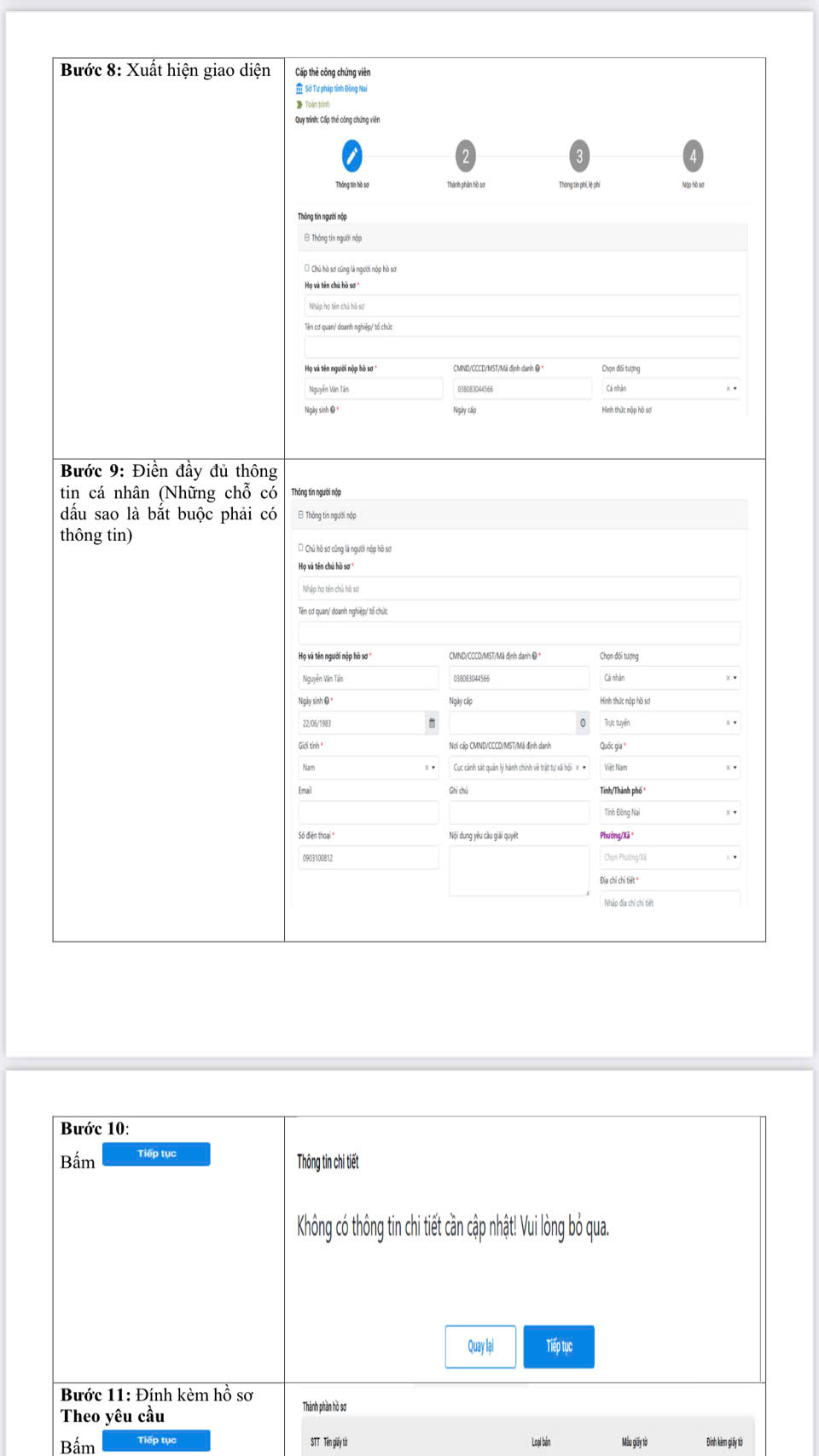Check 'Chủ hồ sơ cũng là người nộp' in Bước 8

click(x=307, y=268)
